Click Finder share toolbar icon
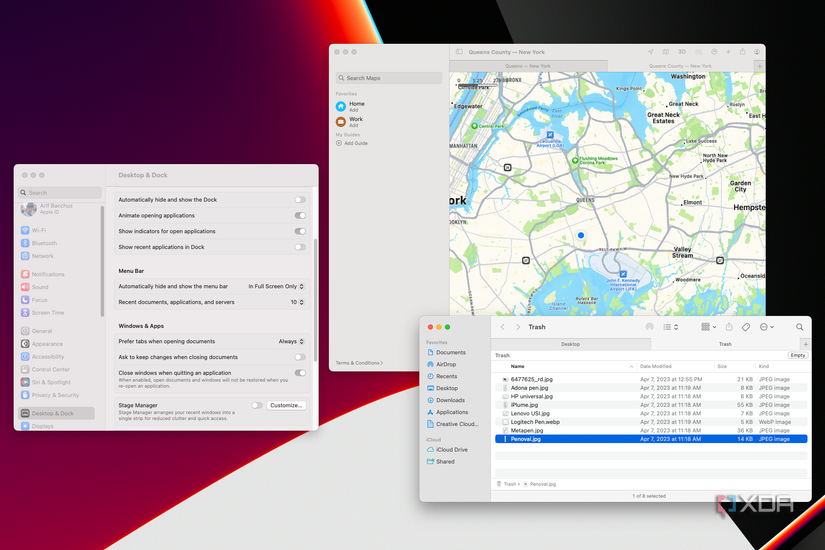 [729, 327]
